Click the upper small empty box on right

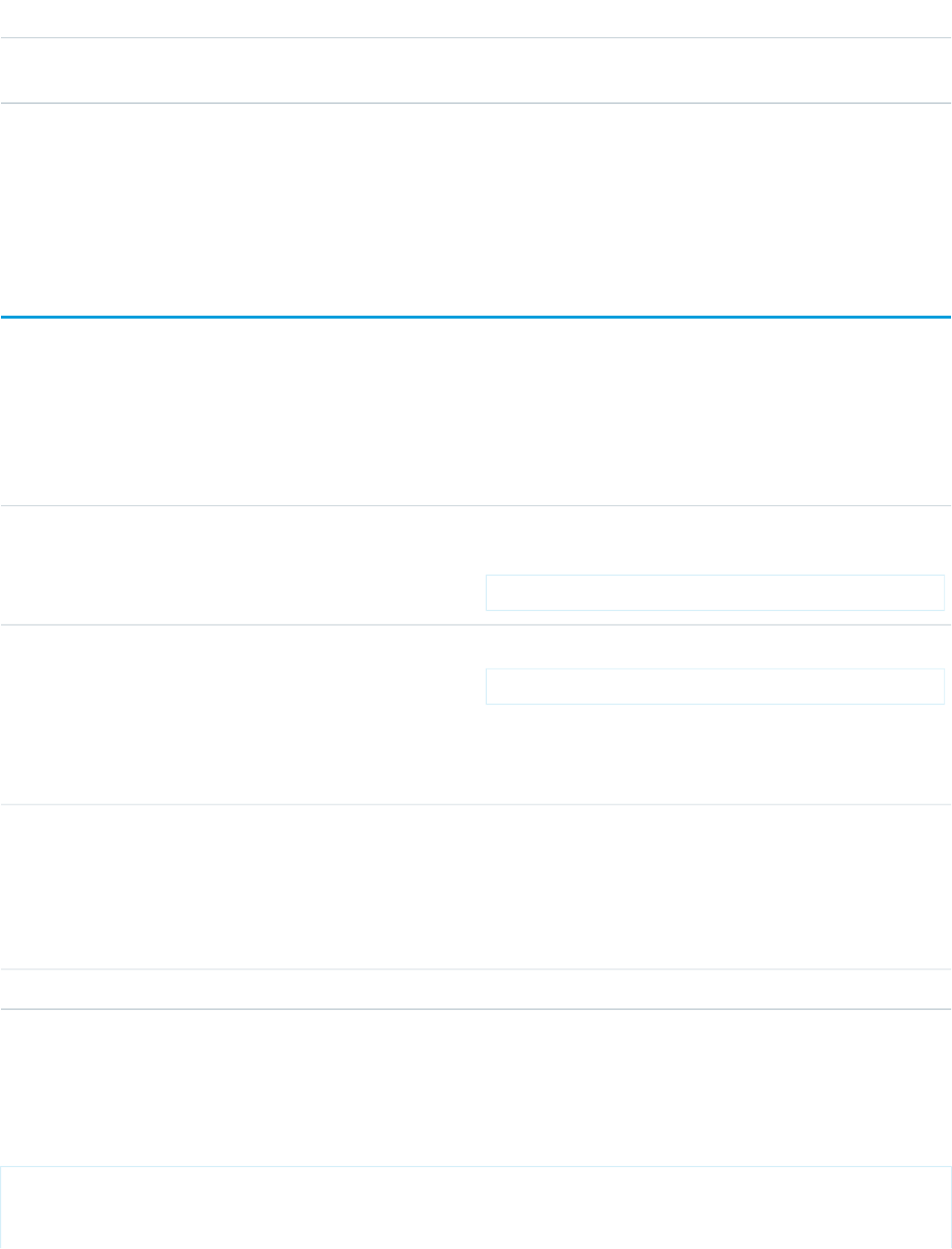(x=714, y=592)
